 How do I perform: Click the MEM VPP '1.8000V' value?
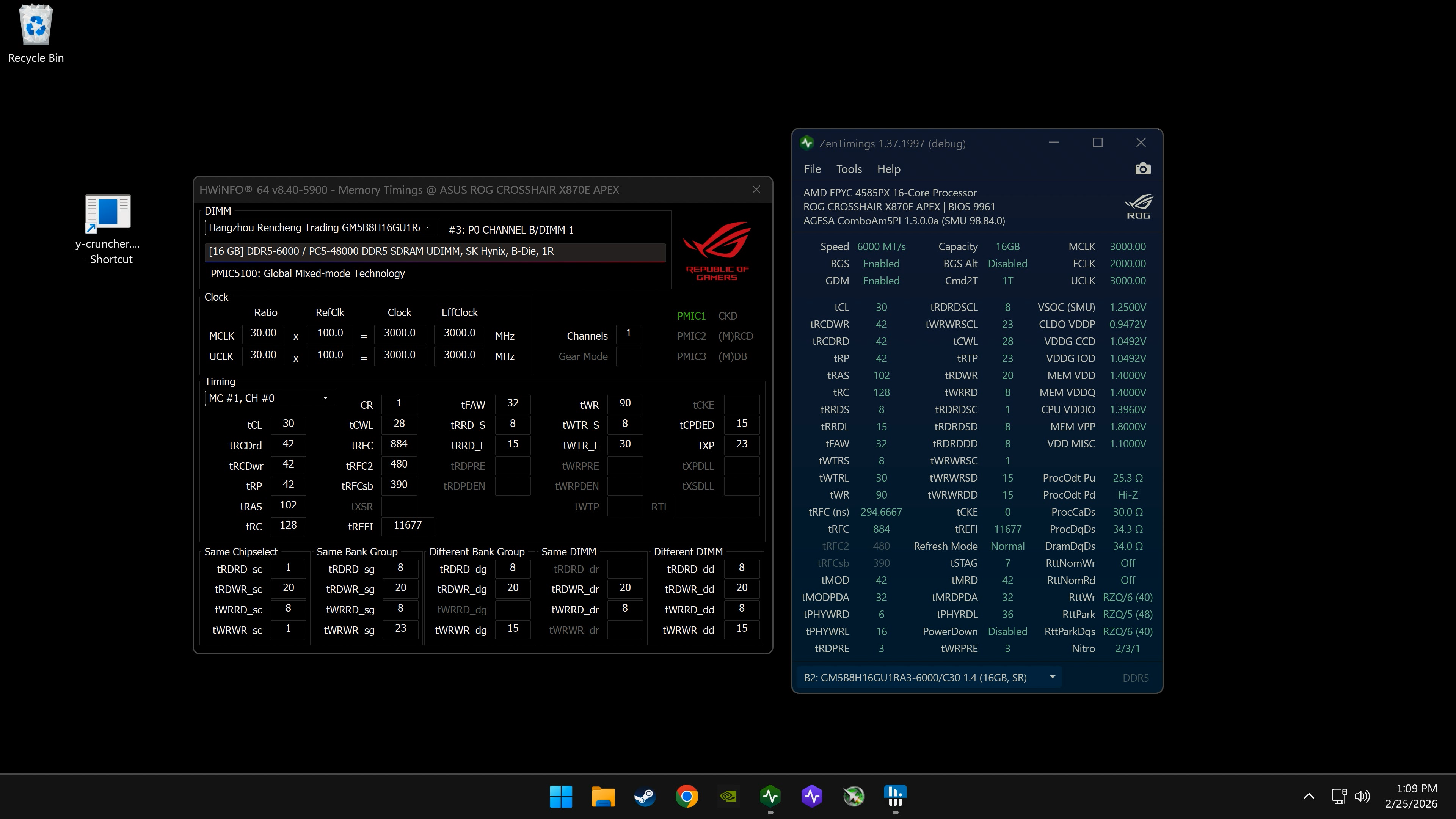coord(1128,427)
